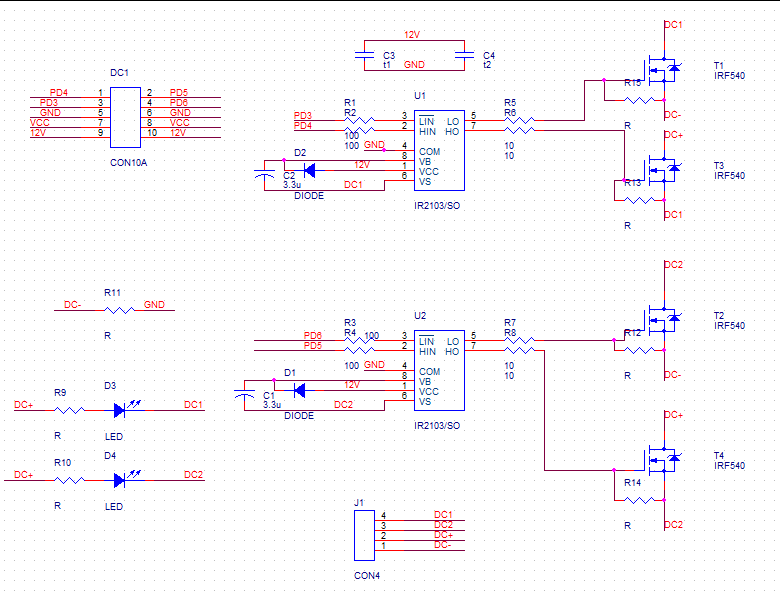Click the PD5 net label on connector pin 2
Image resolution: width=780 pixels, height=598 pixels.
(x=179, y=93)
